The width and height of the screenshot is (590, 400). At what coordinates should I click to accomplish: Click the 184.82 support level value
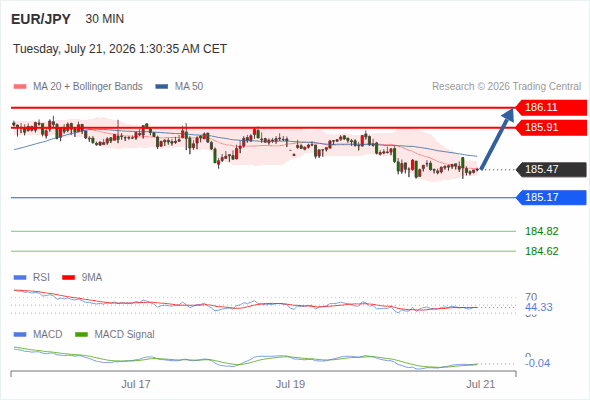[542, 231]
